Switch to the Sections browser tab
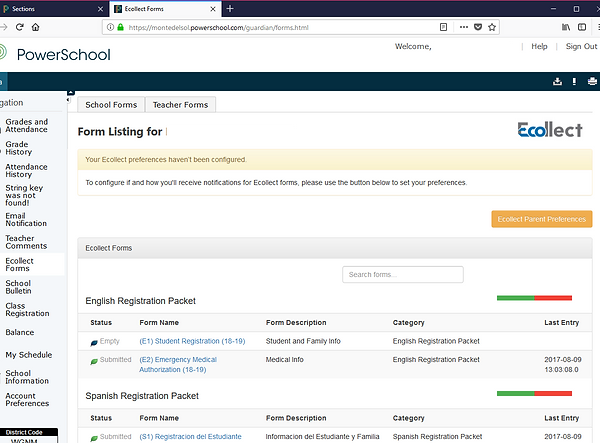 [54, 9]
